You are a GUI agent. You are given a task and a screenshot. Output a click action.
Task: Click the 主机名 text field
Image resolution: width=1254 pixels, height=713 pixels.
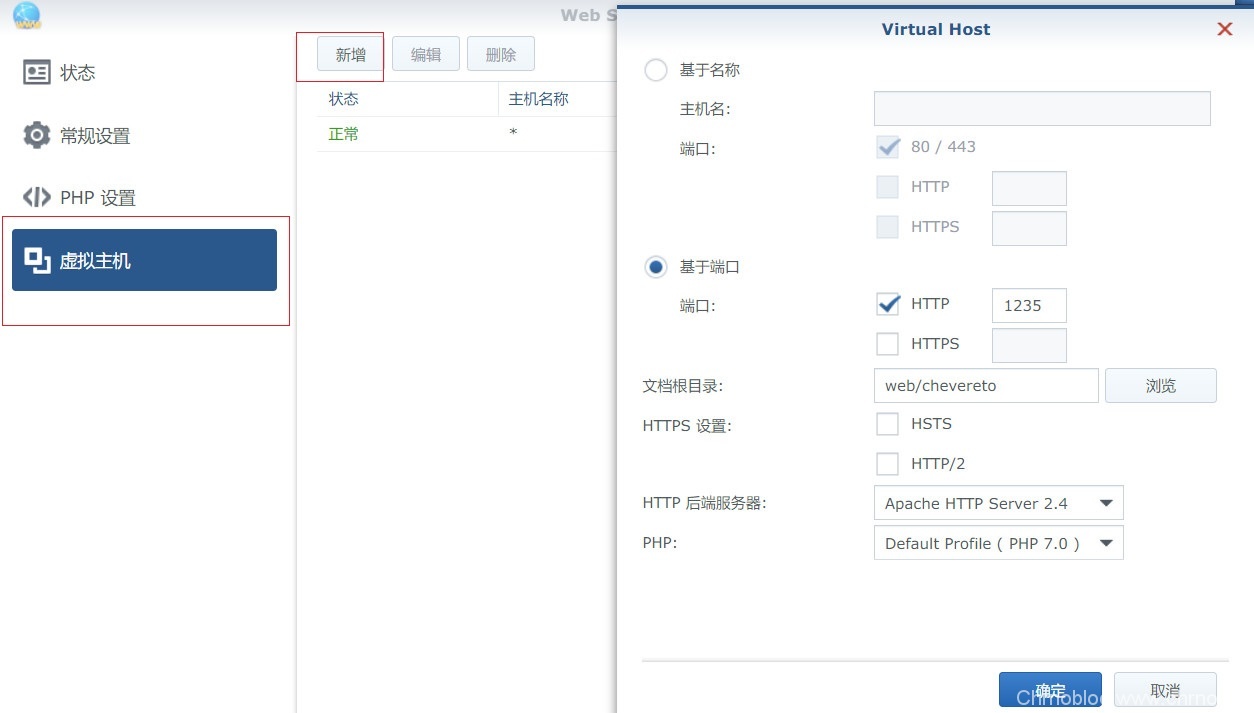pos(1041,109)
